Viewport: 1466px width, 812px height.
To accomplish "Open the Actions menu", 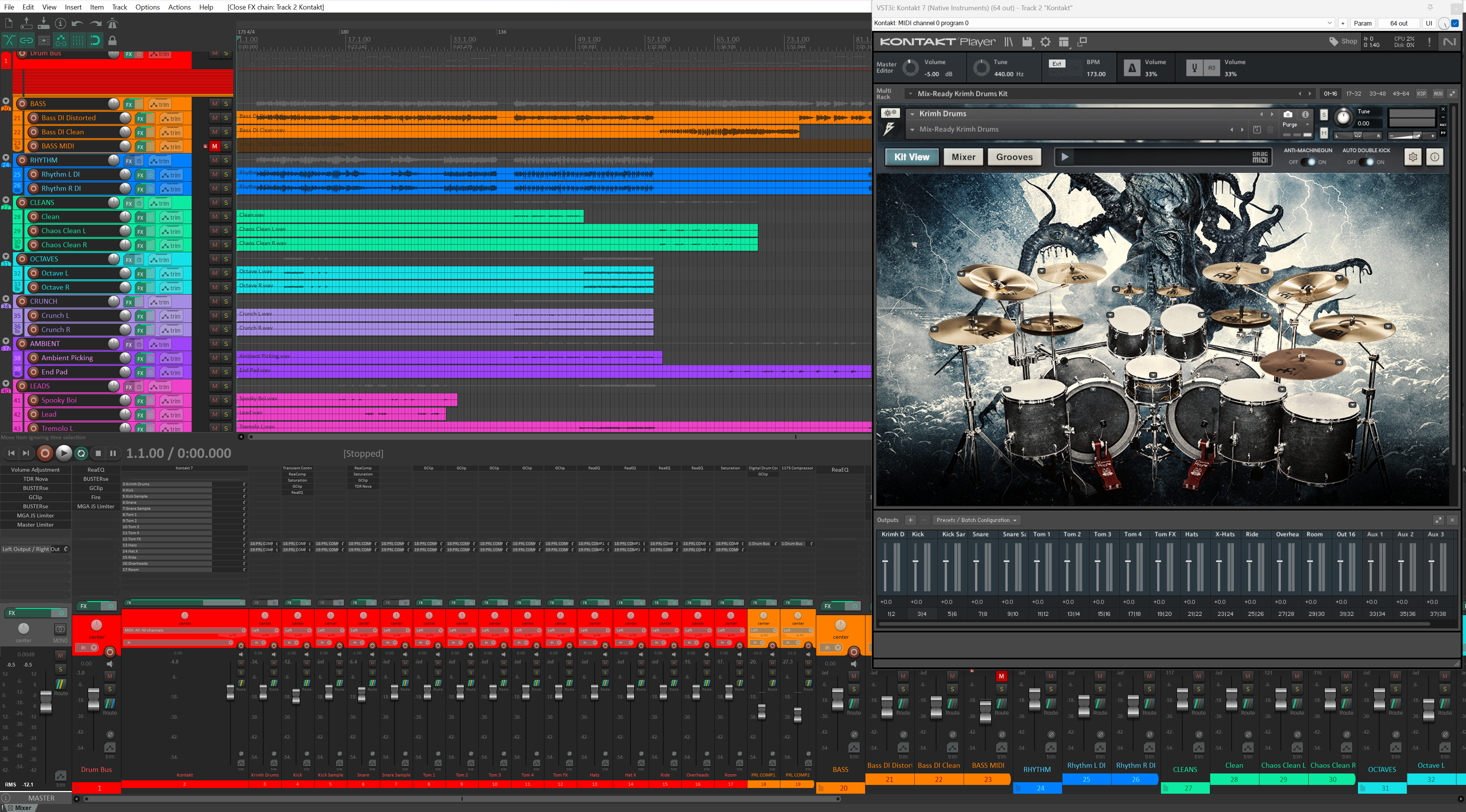I will tap(179, 7).
